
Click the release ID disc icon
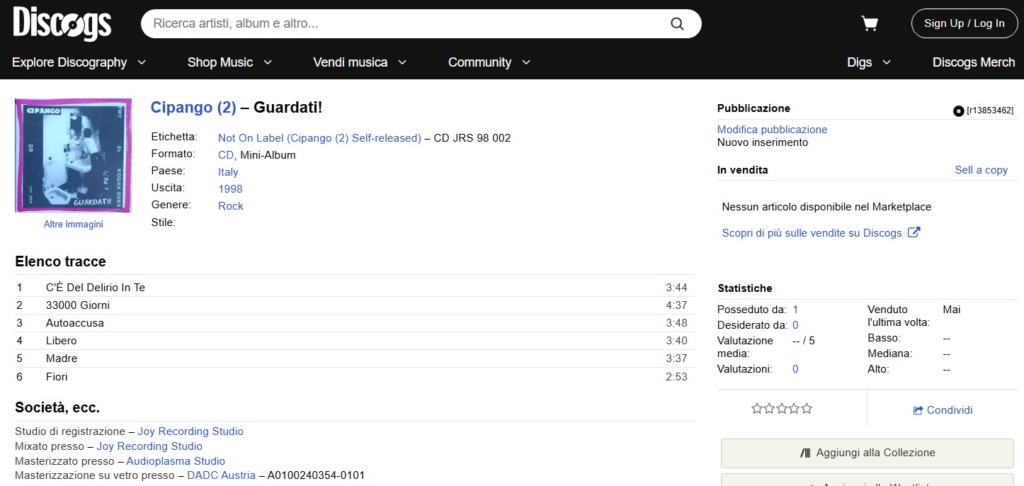958,110
